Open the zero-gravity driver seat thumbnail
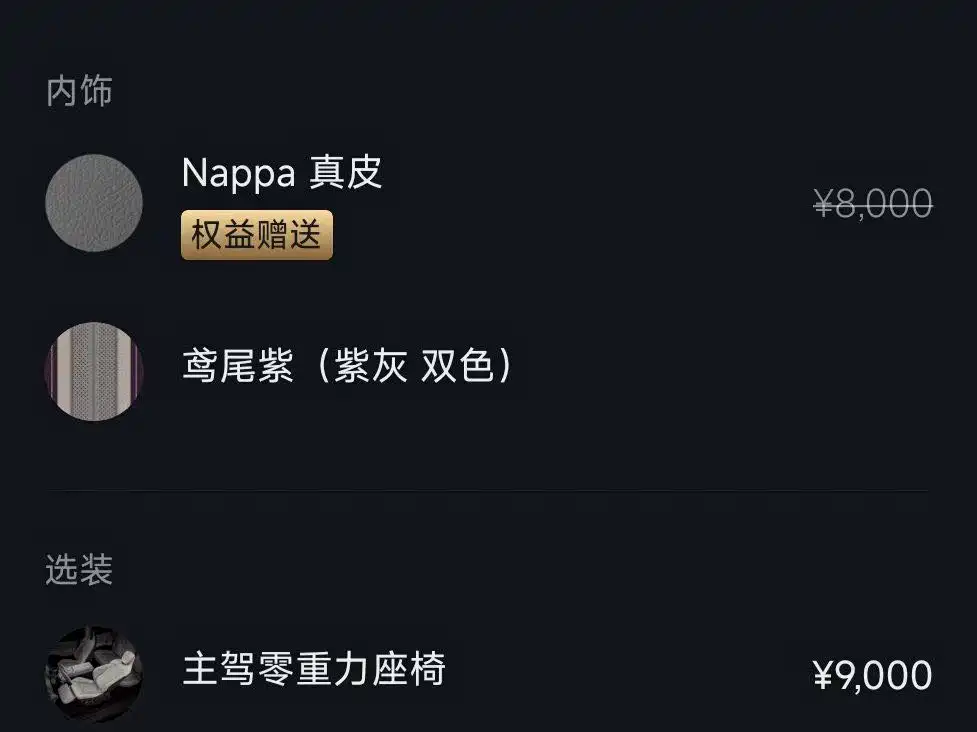Image resolution: width=977 pixels, height=732 pixels. pyautogui.click(x=93, y=674)
